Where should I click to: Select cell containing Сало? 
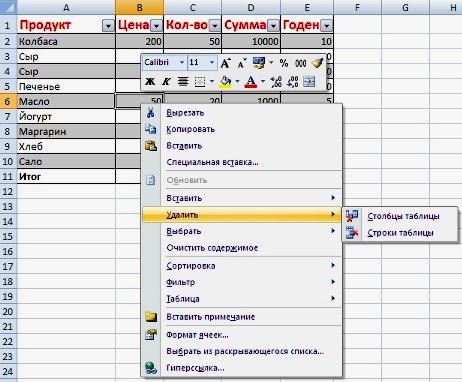tap(66, 161)
